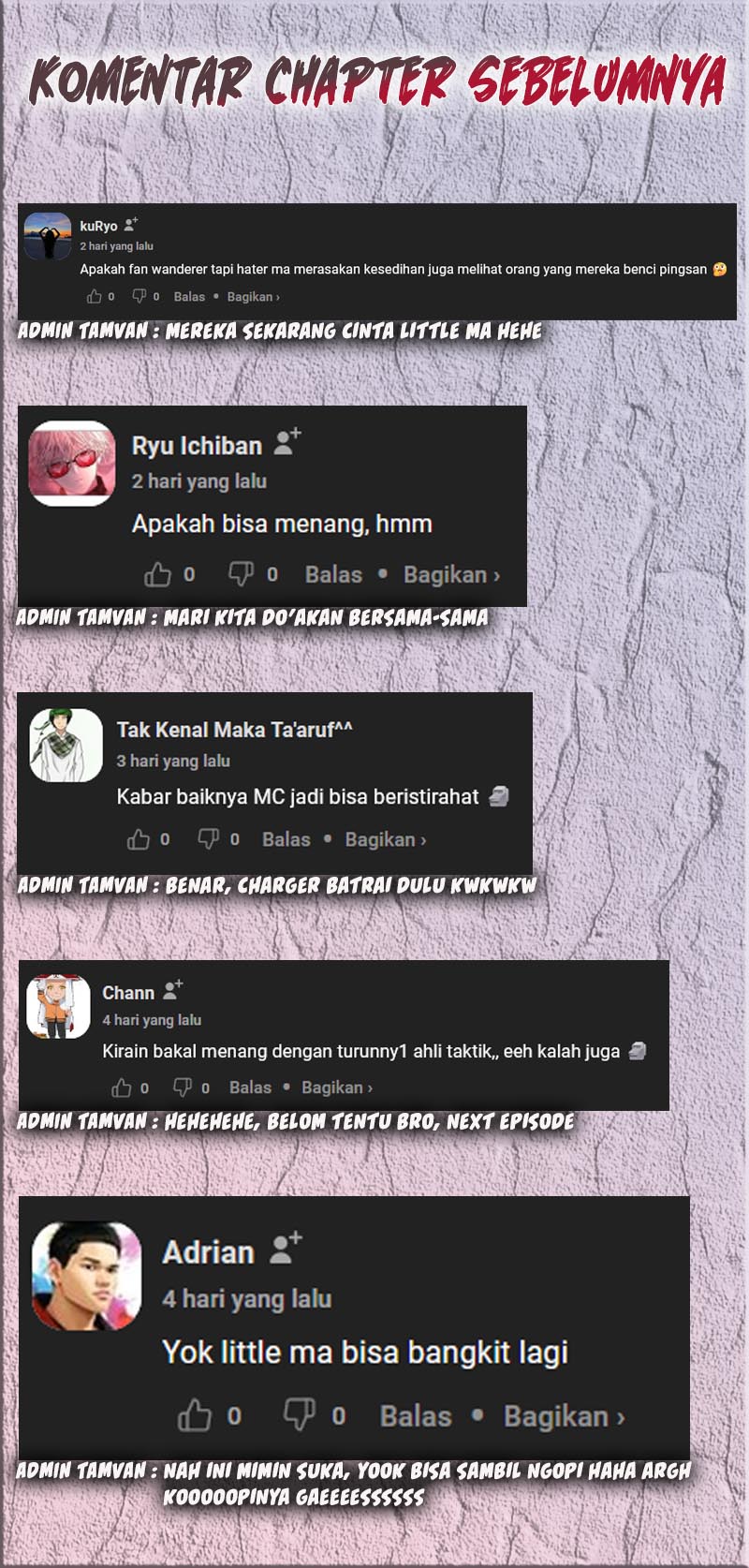Viewport: 749px width, 1568px height.
Task: Click Balas under Tak Kenal Maka Ta'aruf comment
Action: tap(286, 839)
